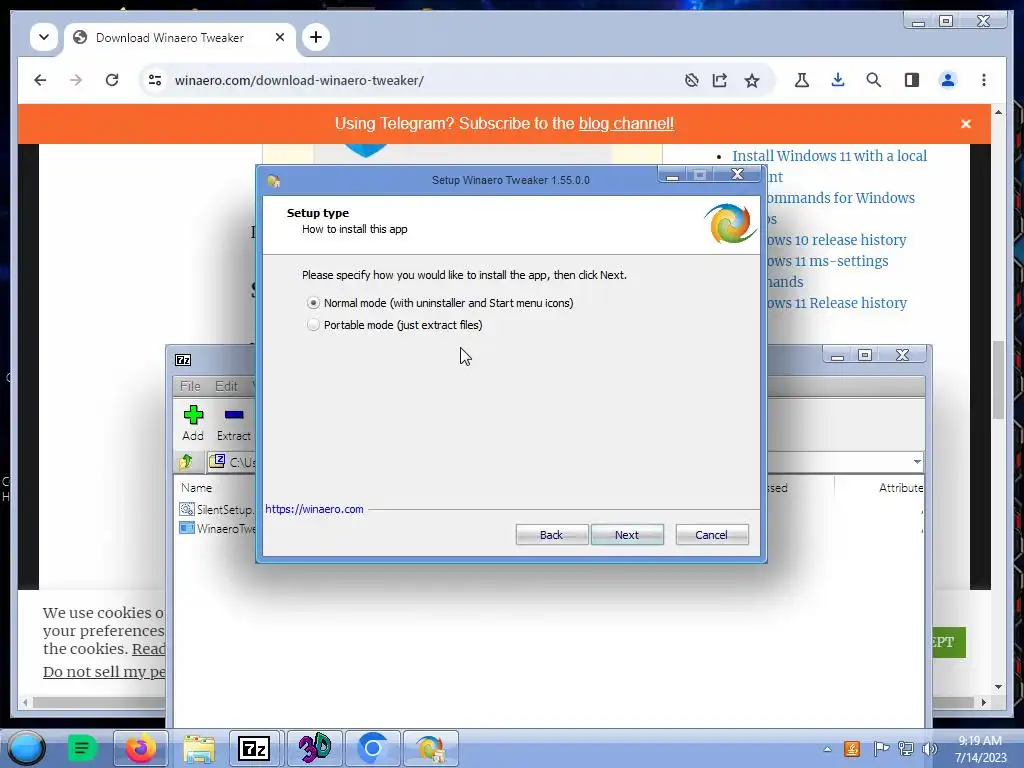Switch to Download Winaero Tweaker tab

170,38
